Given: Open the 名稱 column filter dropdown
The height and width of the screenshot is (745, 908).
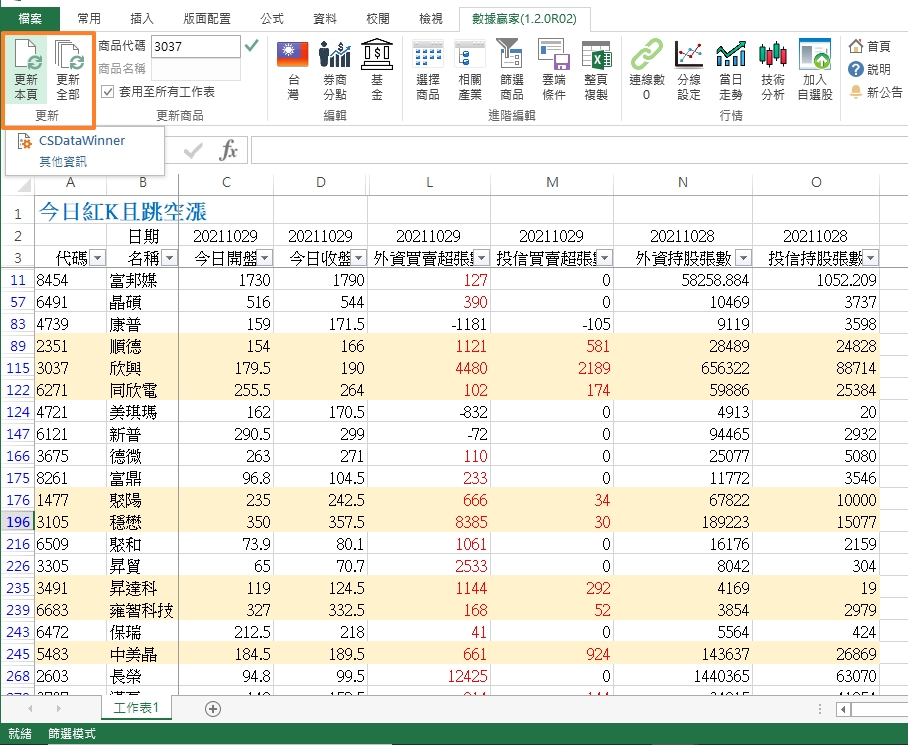Looking at the screenshot, I should click(169, 258).
